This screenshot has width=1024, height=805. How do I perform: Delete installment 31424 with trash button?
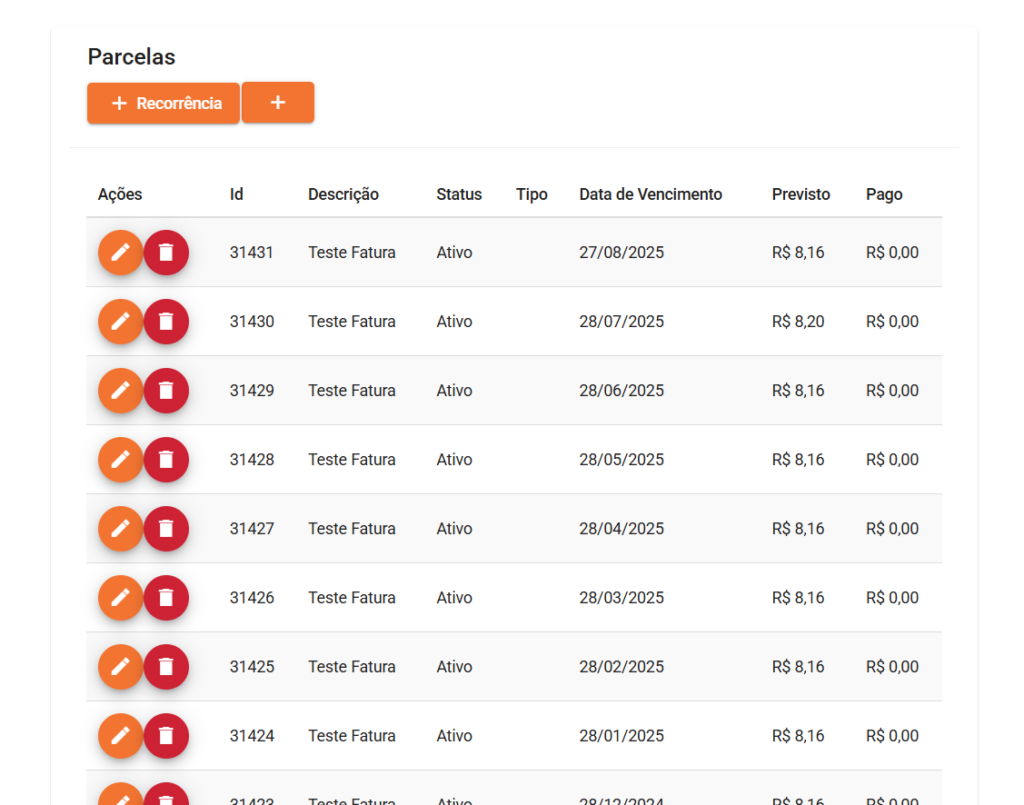pyautogui.click(x=166, y=735)
